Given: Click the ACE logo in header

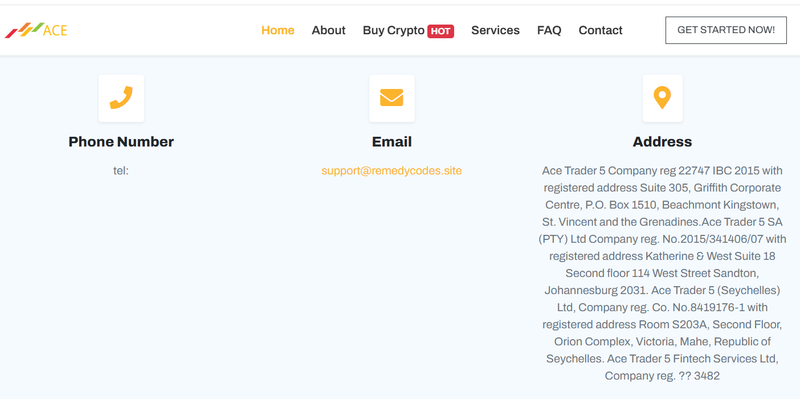Looking at the screenshot, I should (36, 30).
